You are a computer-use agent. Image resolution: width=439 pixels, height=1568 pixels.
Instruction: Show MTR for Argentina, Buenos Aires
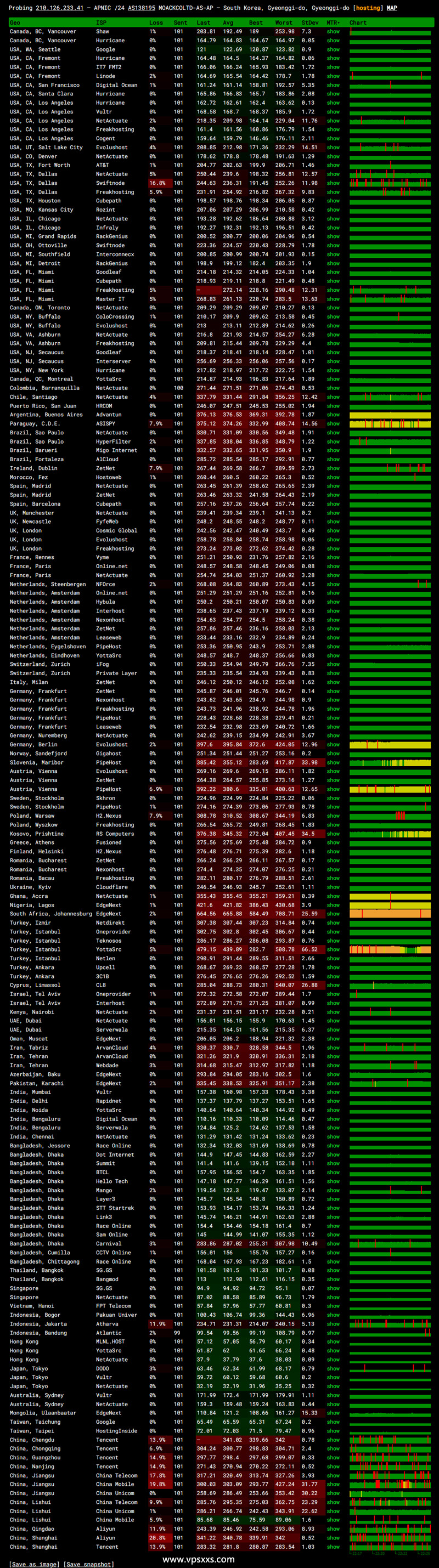333,415
